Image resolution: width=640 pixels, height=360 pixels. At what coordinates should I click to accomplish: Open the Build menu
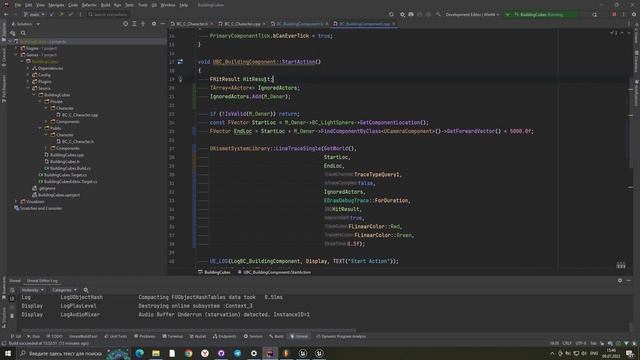[105, 5]
